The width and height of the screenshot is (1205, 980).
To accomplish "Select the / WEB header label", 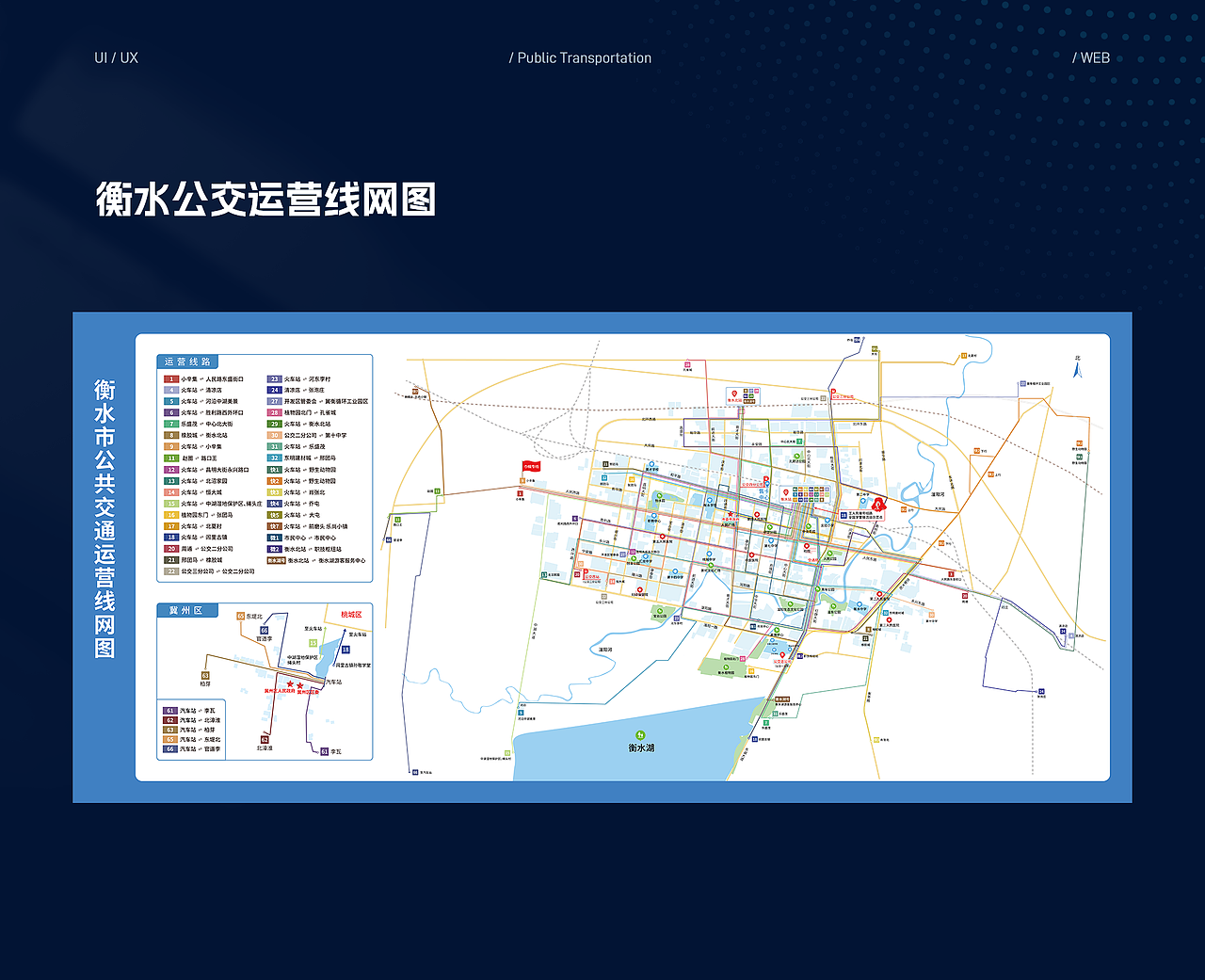I will (1091, 57).
